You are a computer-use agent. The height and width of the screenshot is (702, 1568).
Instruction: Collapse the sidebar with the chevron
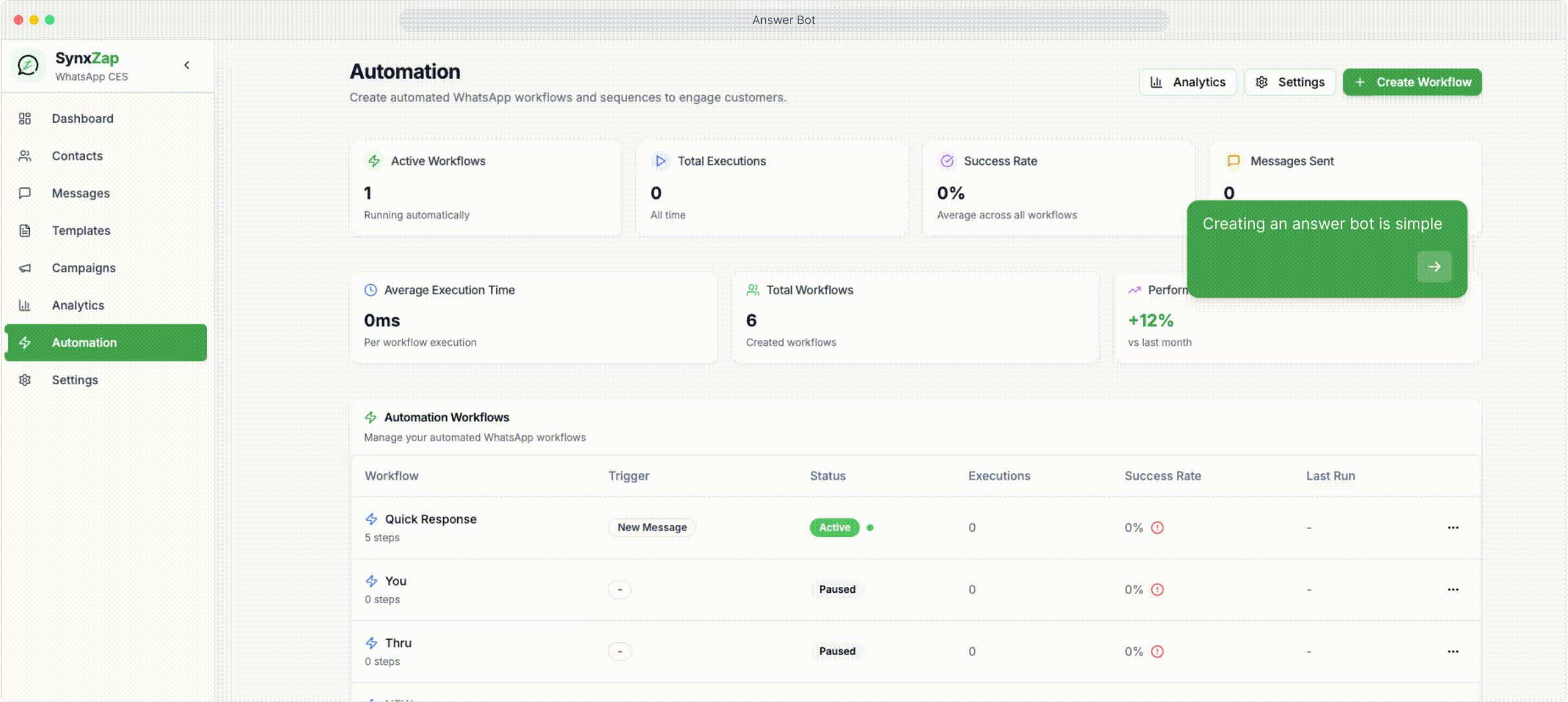click(187, 65)
